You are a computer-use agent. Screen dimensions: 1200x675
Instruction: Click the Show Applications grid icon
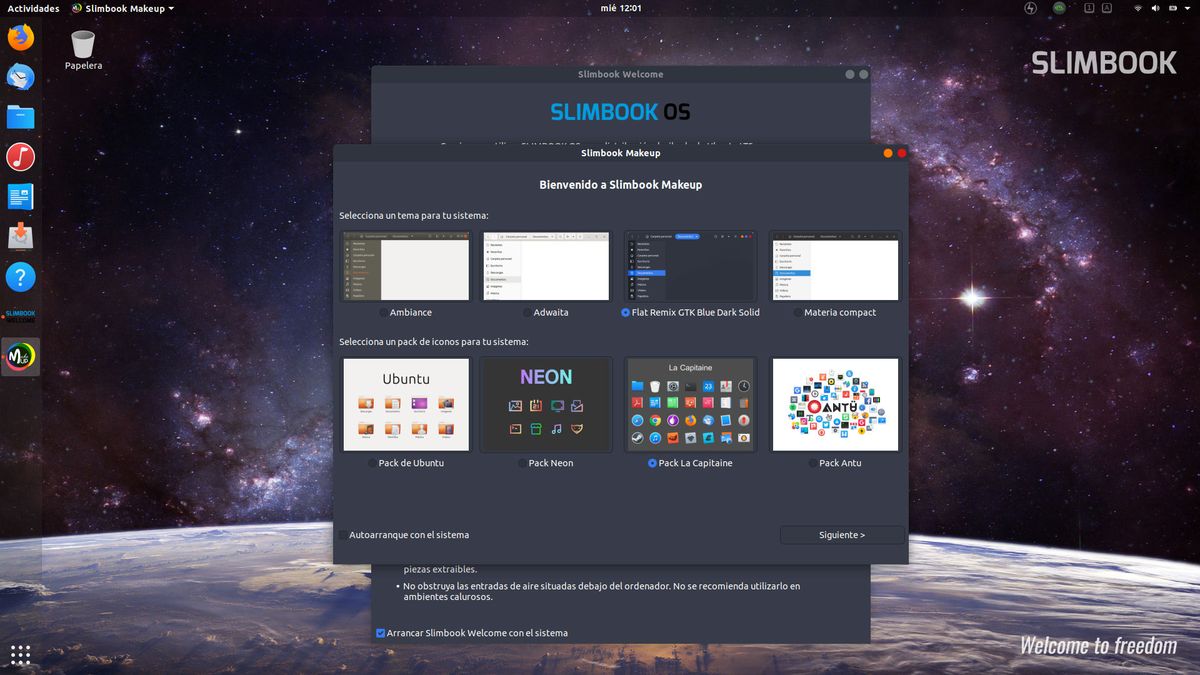tap(20, 655)
